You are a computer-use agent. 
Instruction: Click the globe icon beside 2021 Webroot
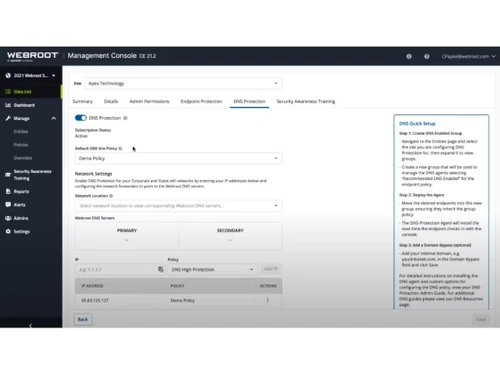point(8,75)
